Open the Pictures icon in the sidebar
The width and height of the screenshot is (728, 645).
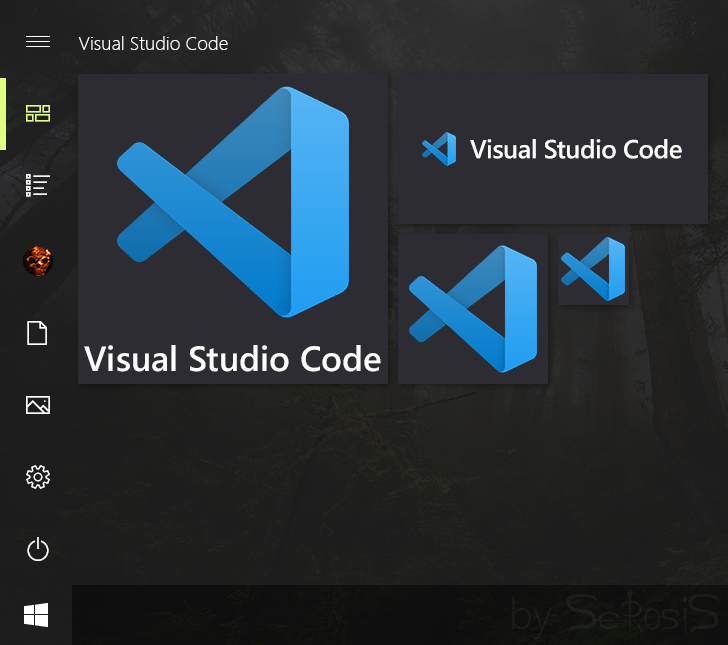coord(38,405)
